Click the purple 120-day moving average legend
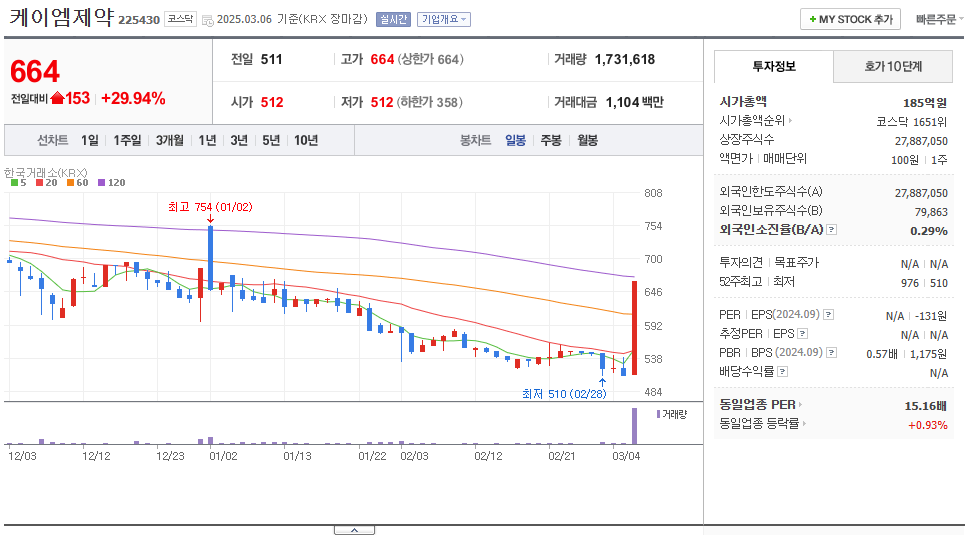 click(111, 183)
